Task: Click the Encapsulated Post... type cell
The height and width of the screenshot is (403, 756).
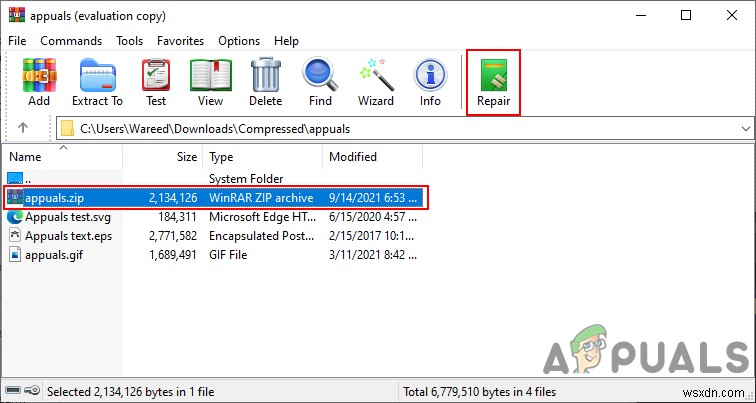Action: tap(263, 236)
